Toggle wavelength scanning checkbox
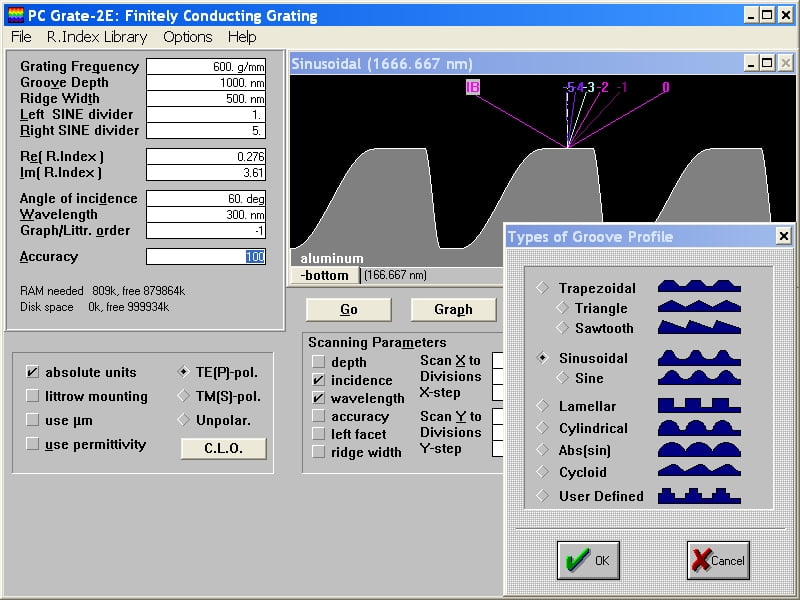 pos(318,398)
